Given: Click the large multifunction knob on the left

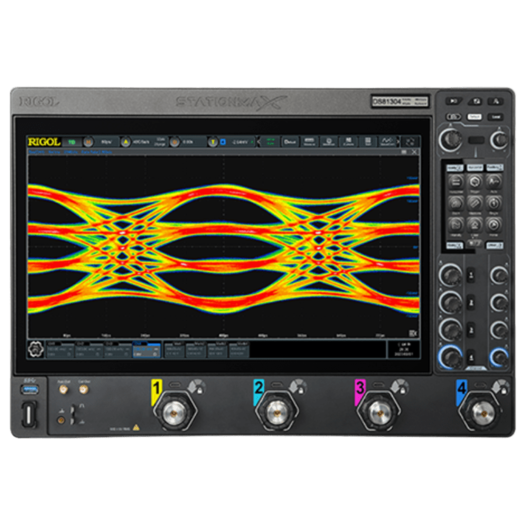Looking at the screenshot, I should tap(450, 140).
